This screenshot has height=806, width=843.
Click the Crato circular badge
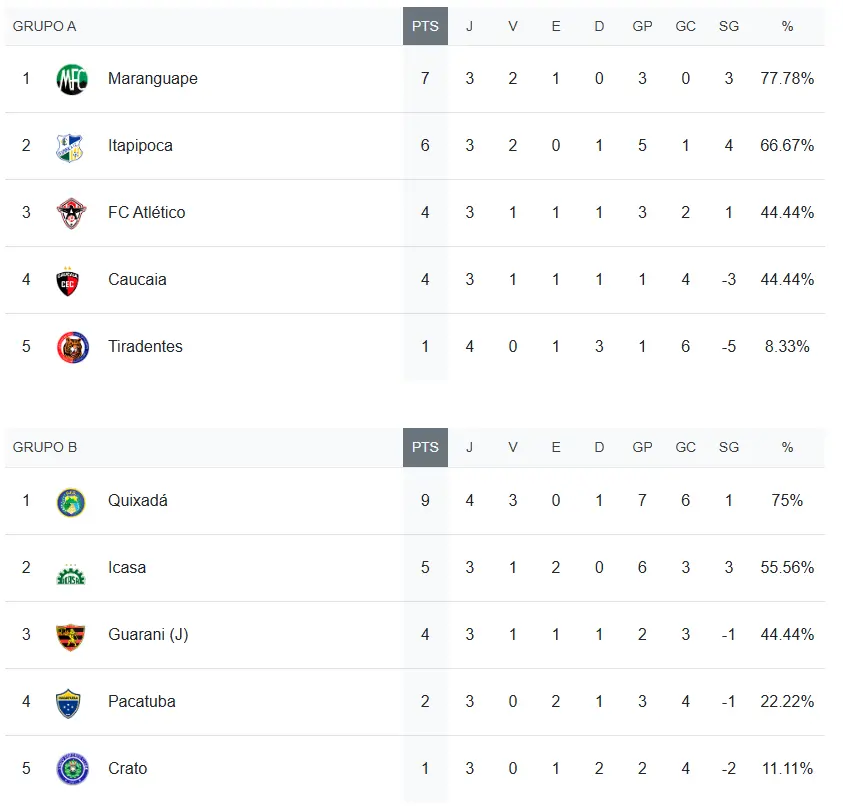pyautogui.click(x=72, y=769)
